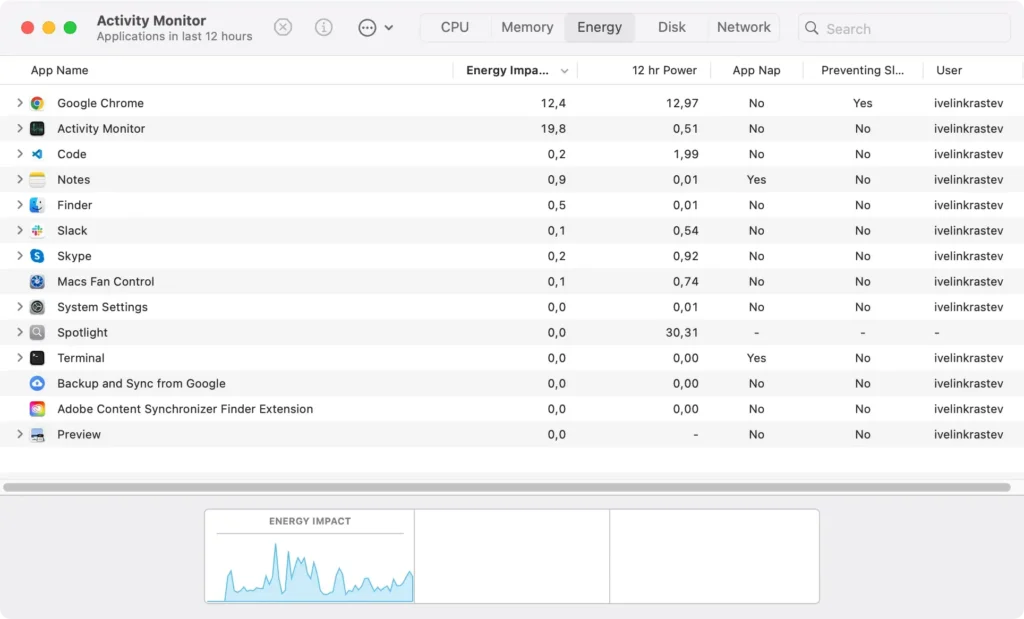Click the Backup and Sync icon

pyautogui.click(x=37, y=383)
